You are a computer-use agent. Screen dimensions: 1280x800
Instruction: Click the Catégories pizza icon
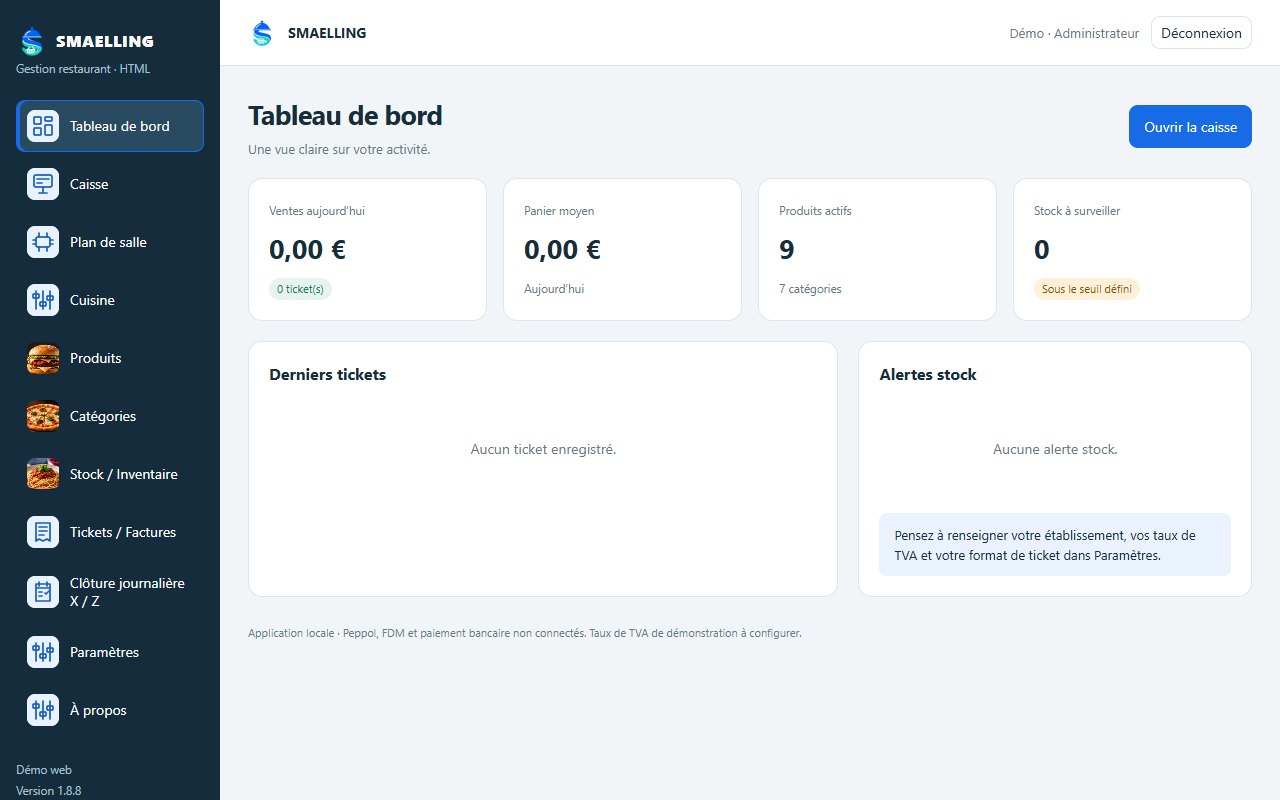click(43, 416)
